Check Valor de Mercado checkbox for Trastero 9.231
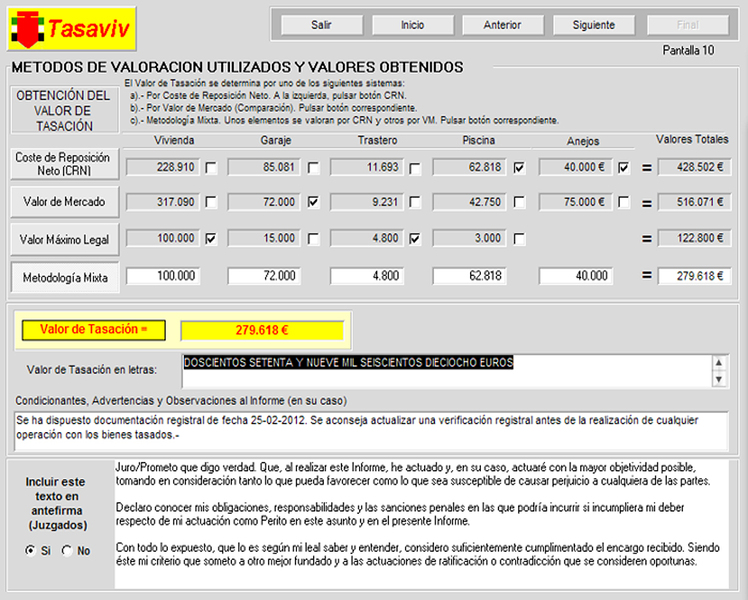The height and width of the screenshot is (600, 748). [415, 202]
